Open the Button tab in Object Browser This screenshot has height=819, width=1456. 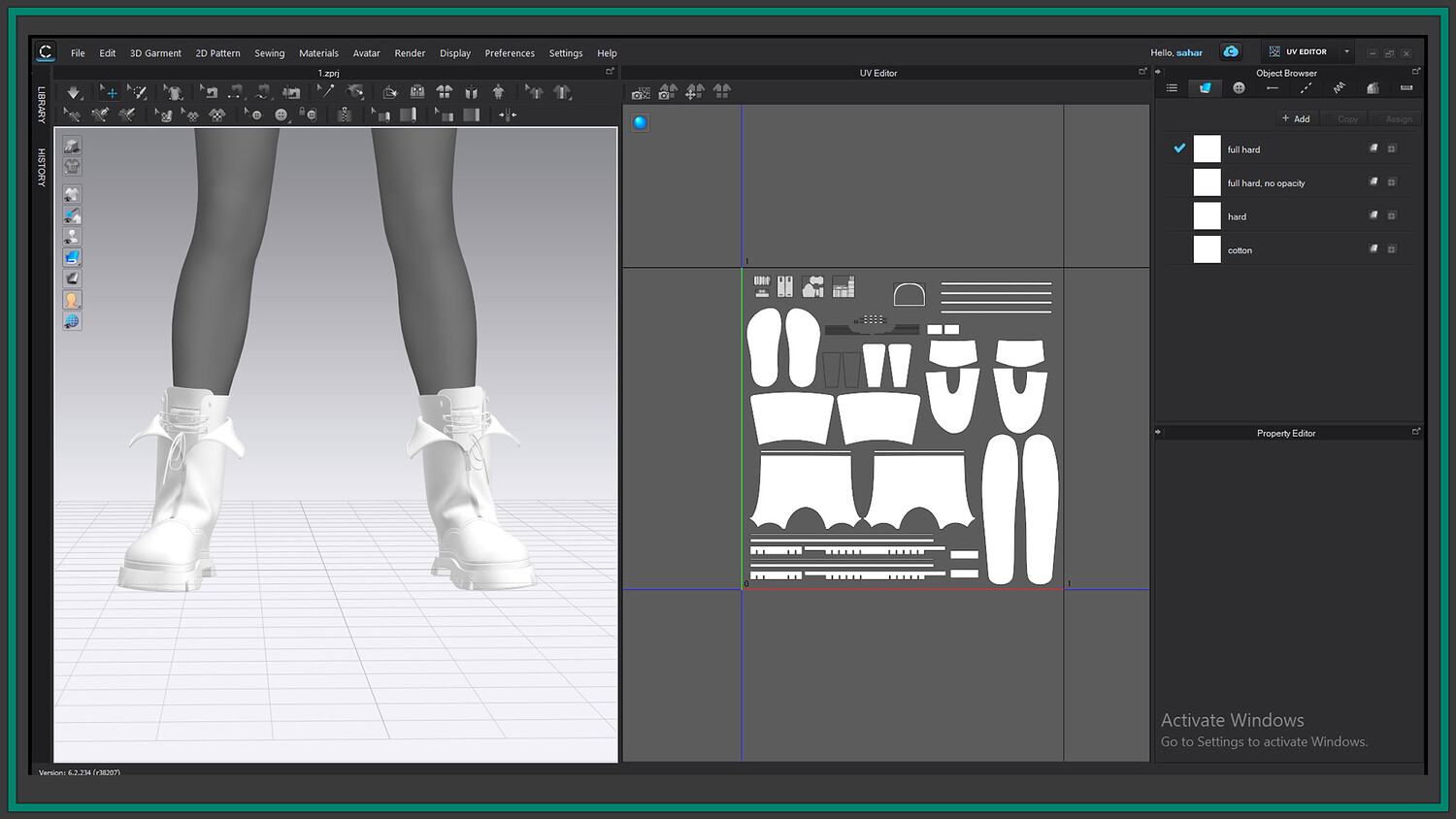click(x=1239, y=88)
